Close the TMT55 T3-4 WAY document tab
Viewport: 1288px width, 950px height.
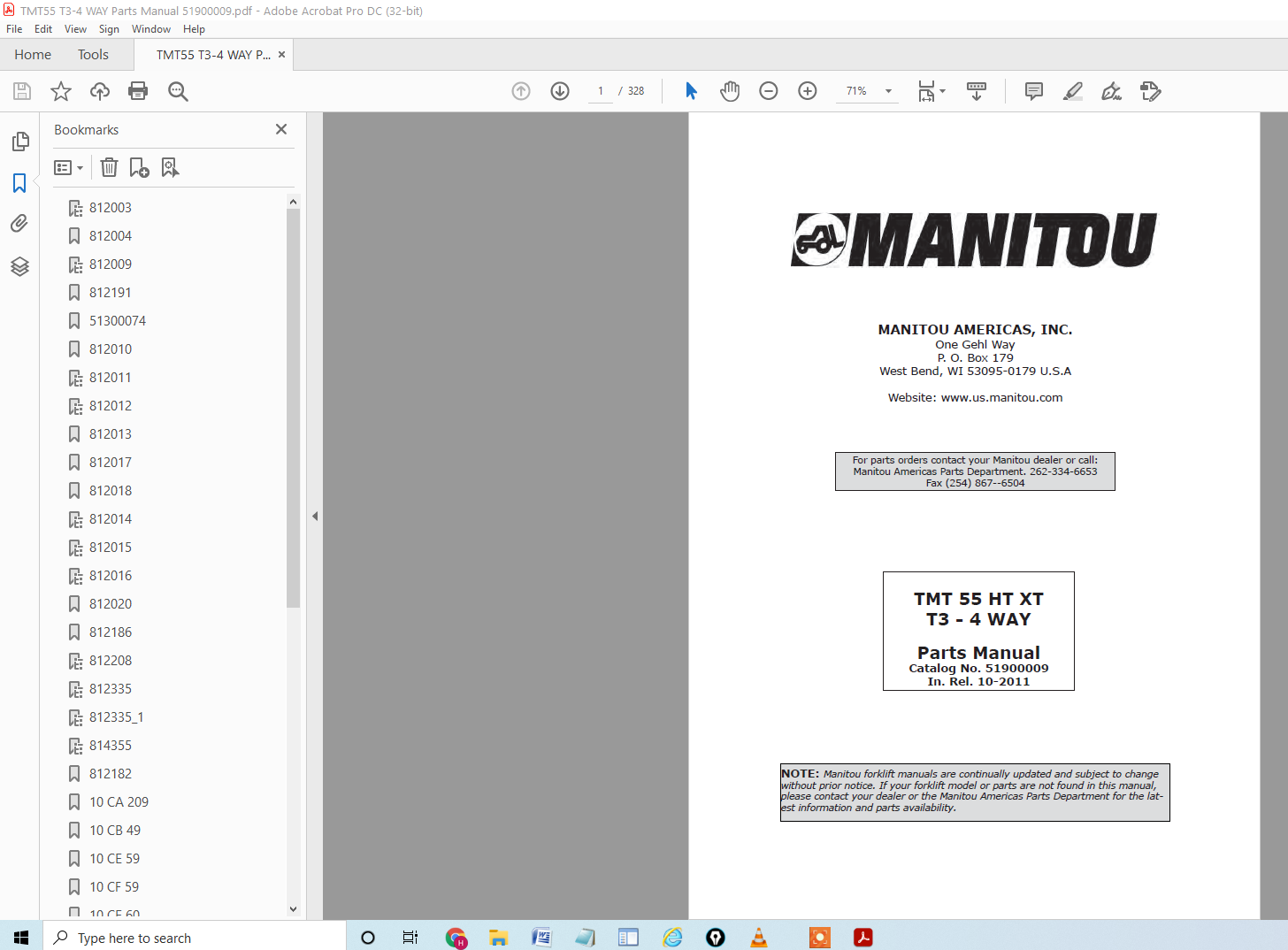[281, 55]
